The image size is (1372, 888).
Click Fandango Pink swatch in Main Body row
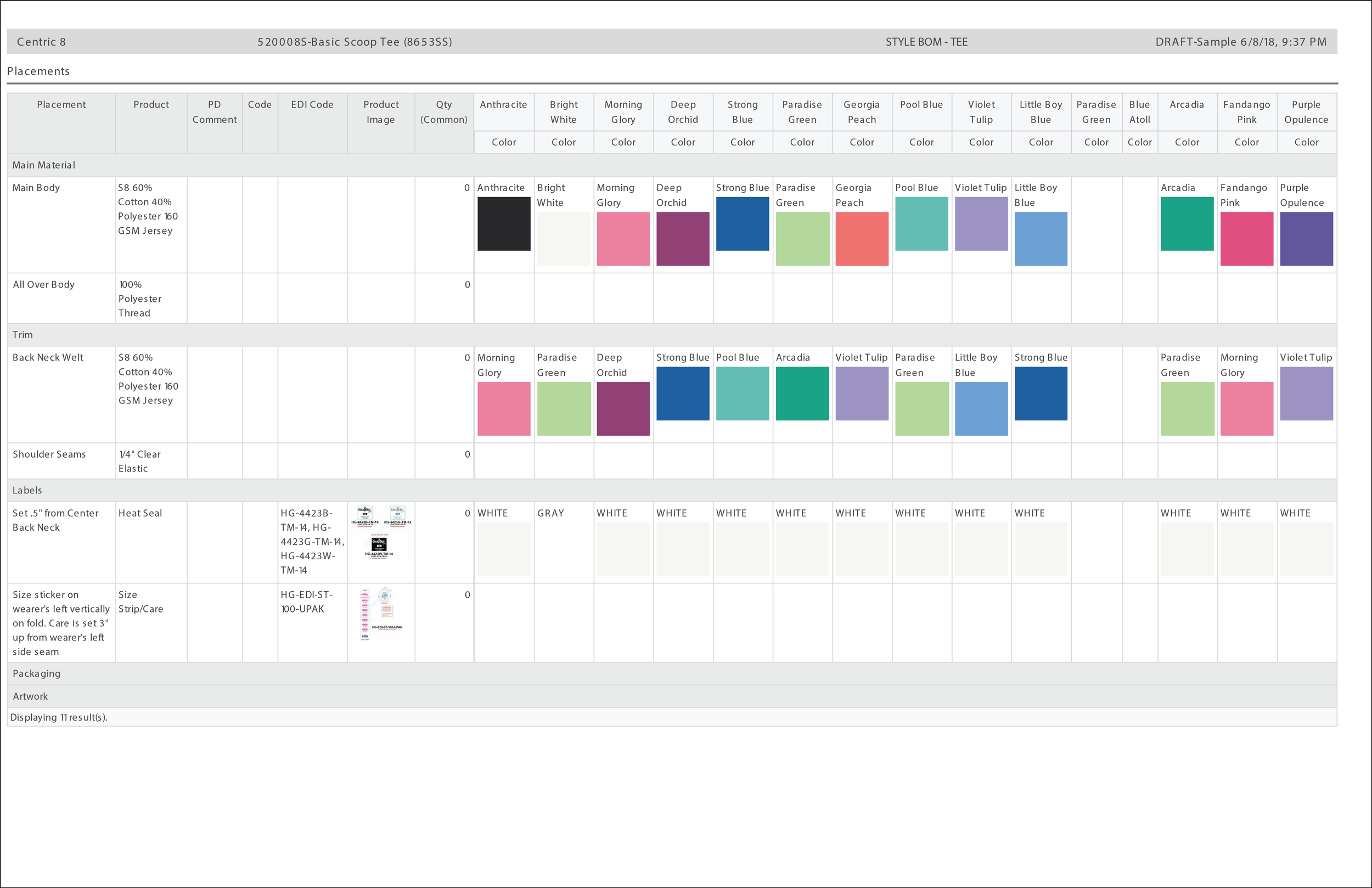point(1246,239)
